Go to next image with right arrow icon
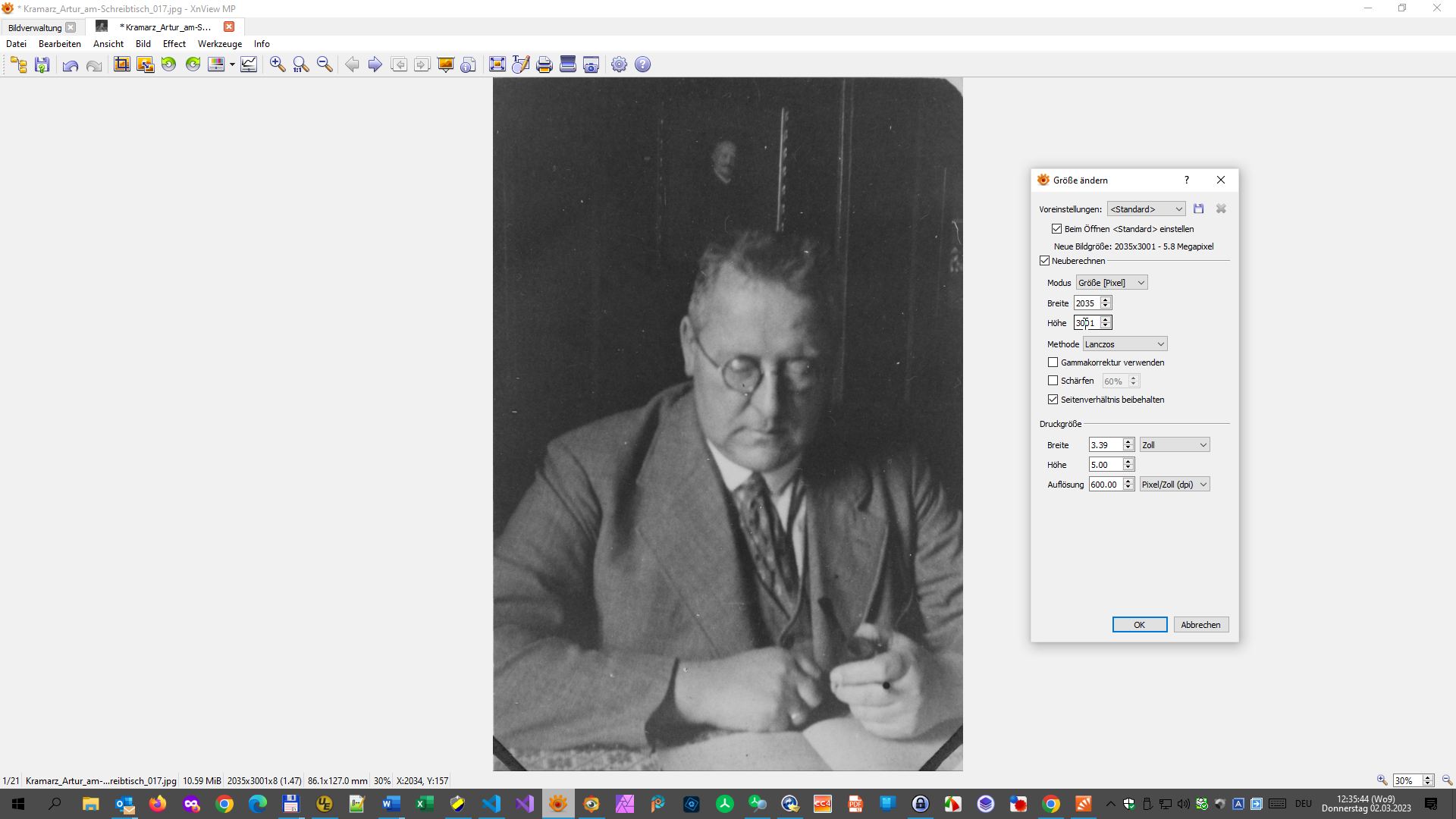This screenshot has width=1456, height=819. point(375,64)
